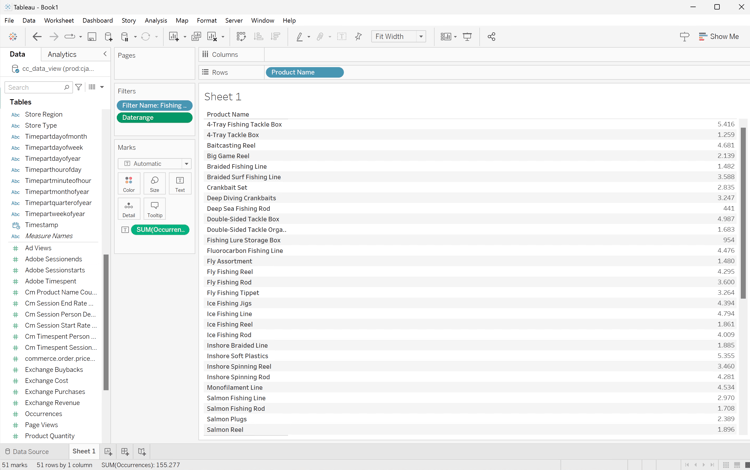
Task: Open dropdown arrow next to show/hide cards
Action: pyautogui.click(x=455, y=37)
